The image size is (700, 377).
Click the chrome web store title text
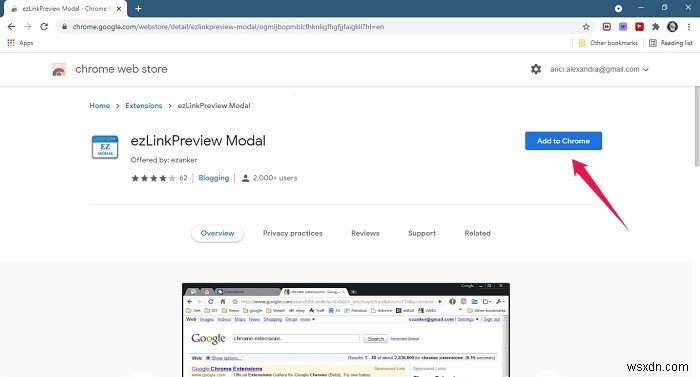click(121, 69)
